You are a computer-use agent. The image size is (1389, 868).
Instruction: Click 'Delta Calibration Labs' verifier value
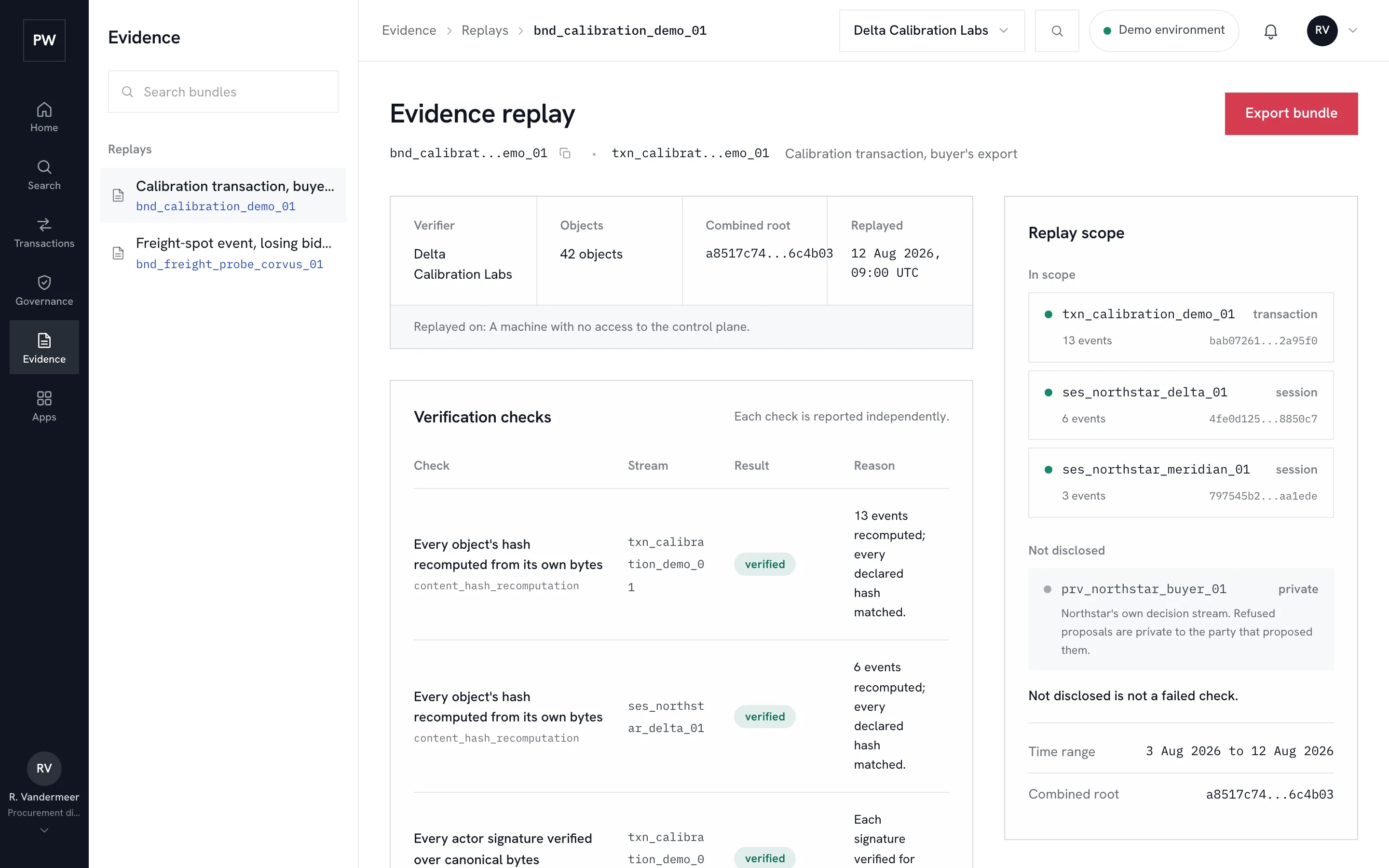click(463, 263)
